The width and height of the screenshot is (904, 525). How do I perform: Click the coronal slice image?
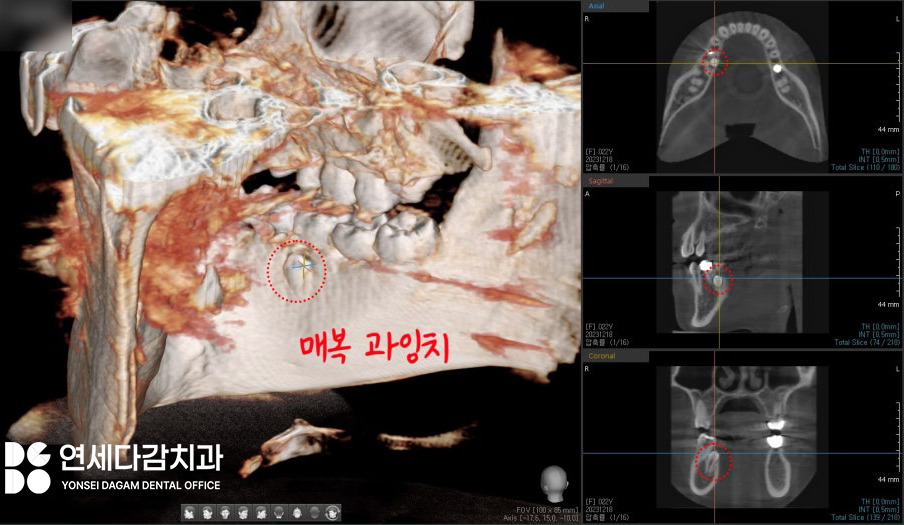pos(743,437)
